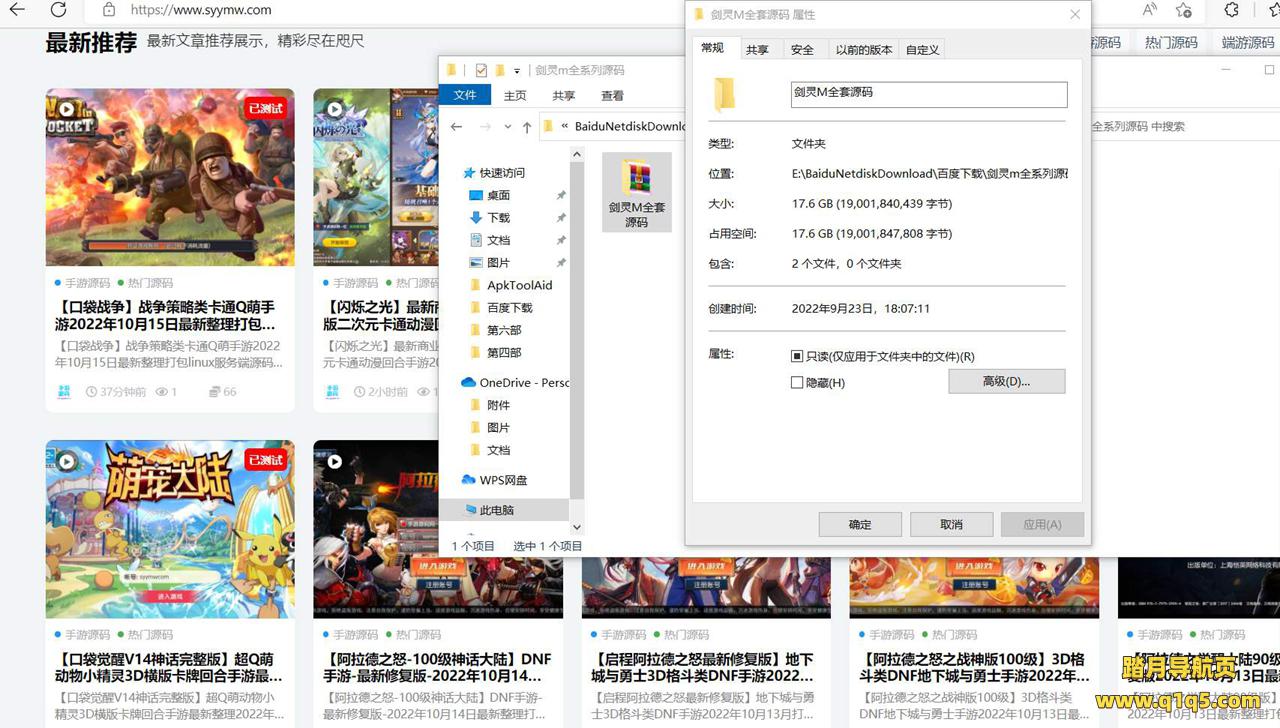Click the 高级(D)... button

click(1006, 381)
